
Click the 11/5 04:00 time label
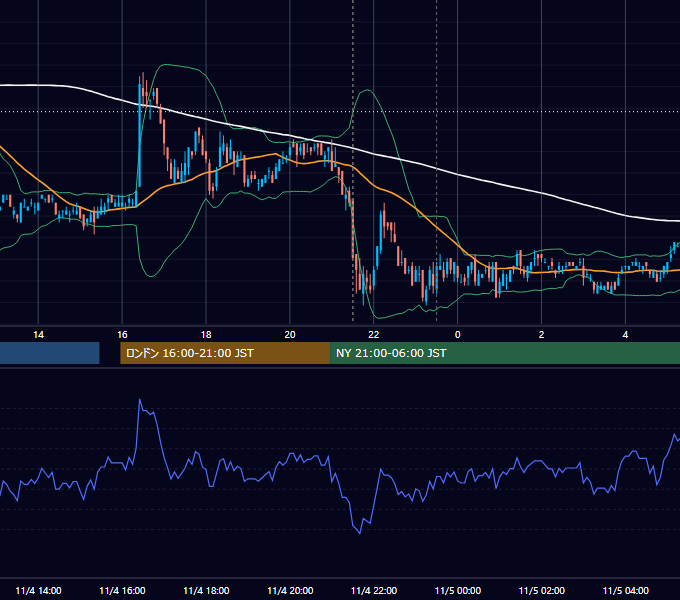tap(625, 590)
